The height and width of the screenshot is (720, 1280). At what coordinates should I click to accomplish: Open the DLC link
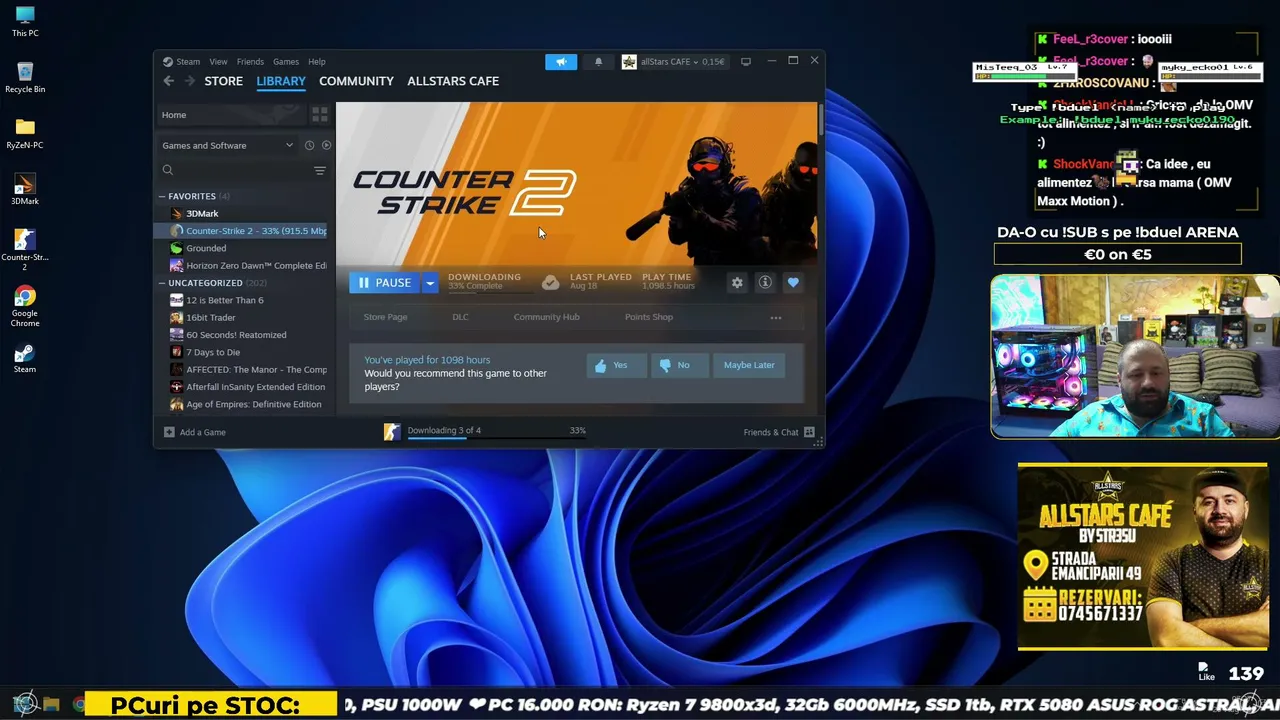460,317
